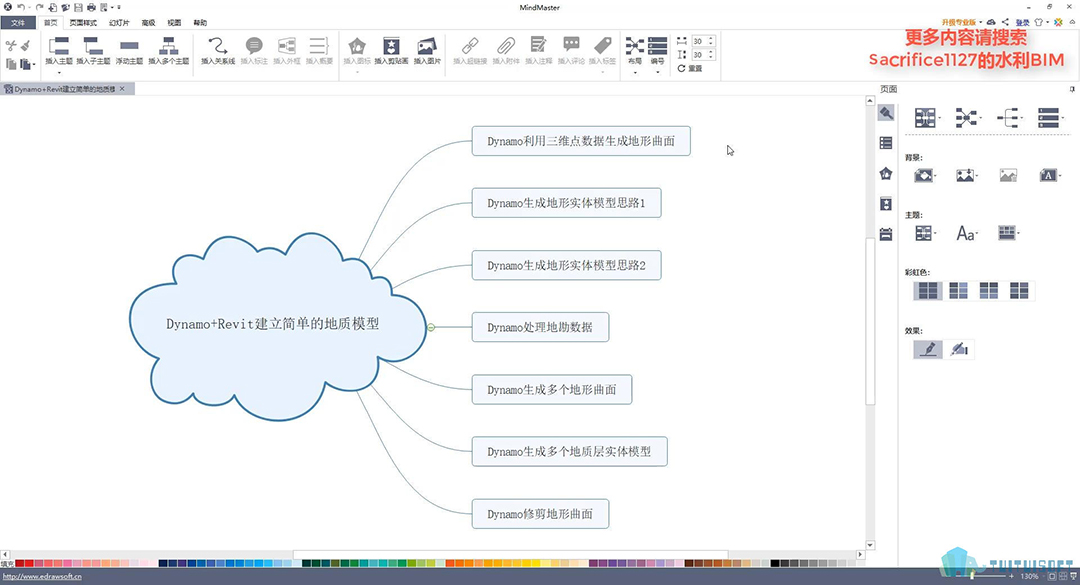
Task: Open the calendar task icon in right sidebar
Action: pos(885,234)
